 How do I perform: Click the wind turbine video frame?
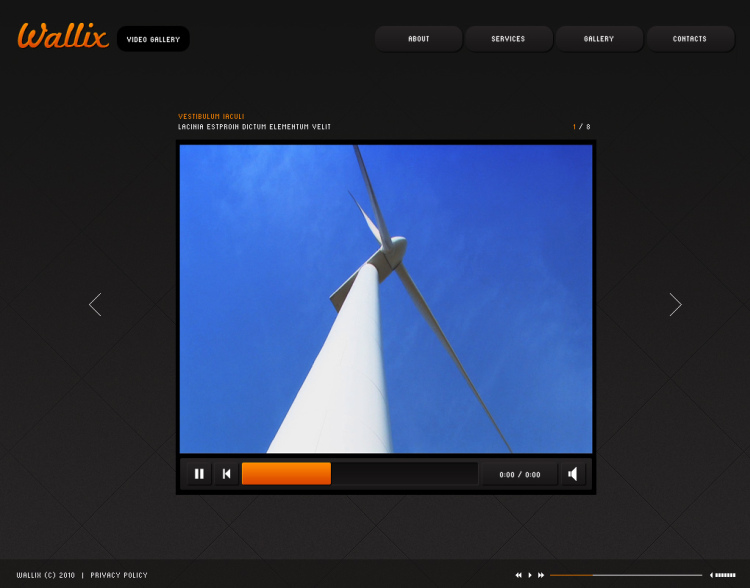coord(386,299)
